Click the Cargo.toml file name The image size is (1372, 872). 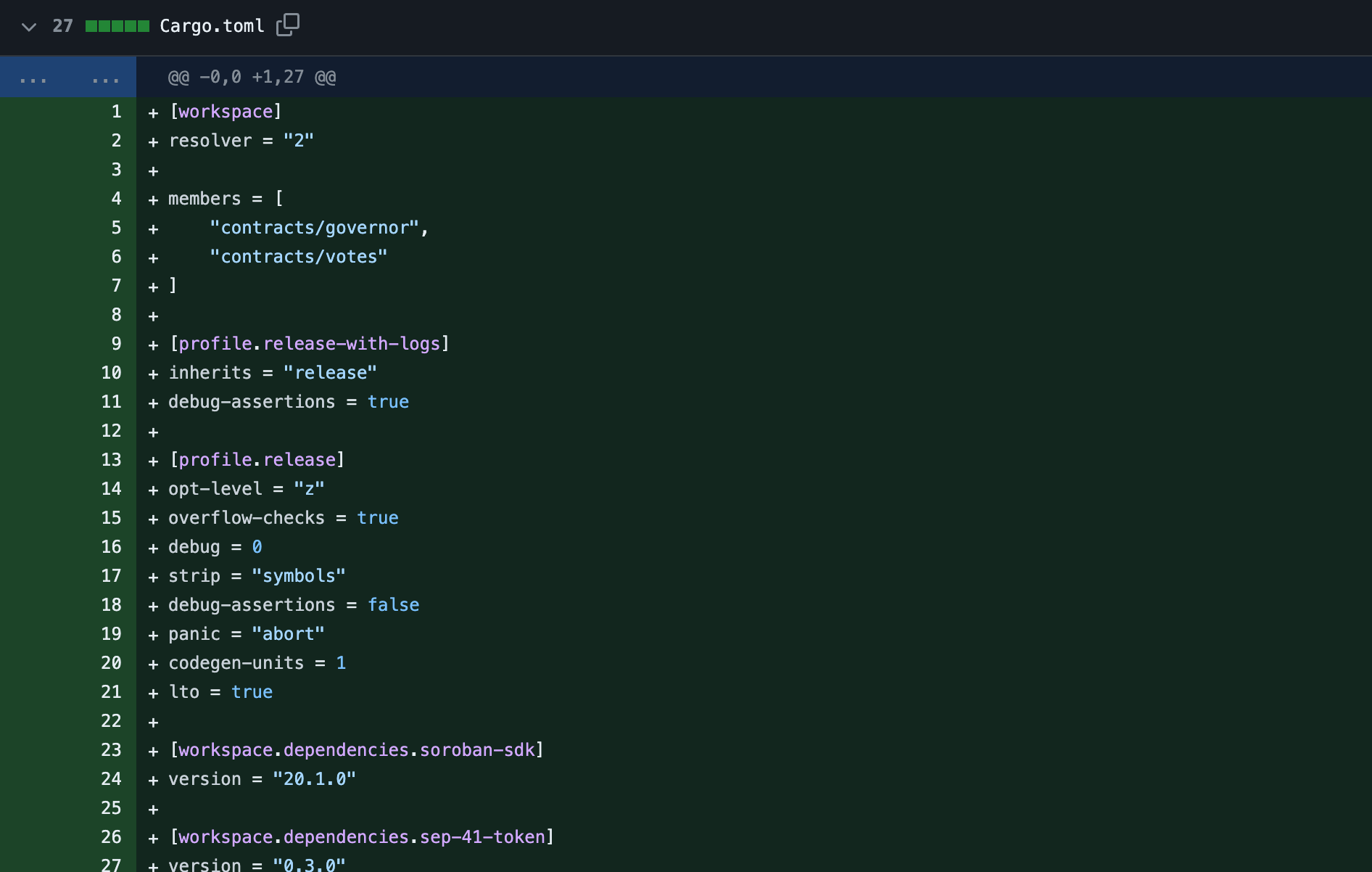(213, 25)
